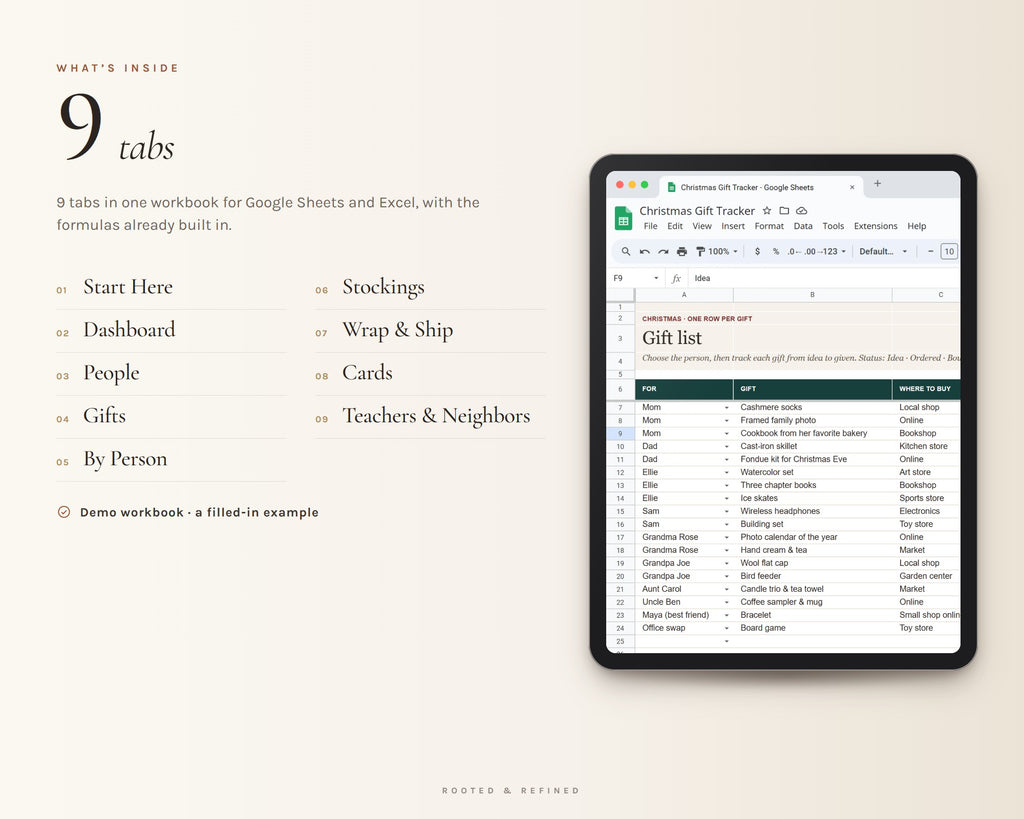The image size is (1024, 819).
Task: Click the move-to-folder icon beside the title
Action: (x=784, y=211)
